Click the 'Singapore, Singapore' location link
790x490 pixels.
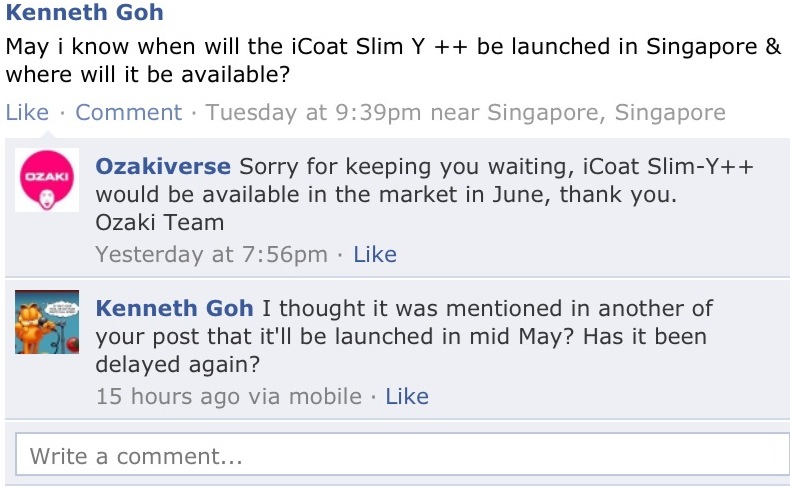coord(606,112)
